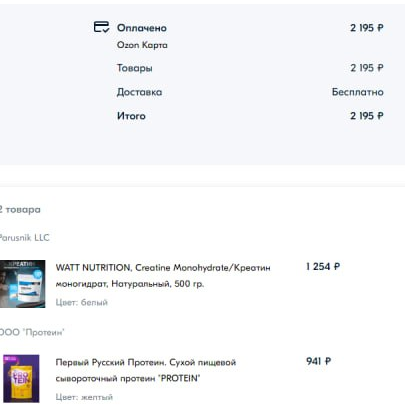Select the Ozon Карта payment method text

pos(142,45)
